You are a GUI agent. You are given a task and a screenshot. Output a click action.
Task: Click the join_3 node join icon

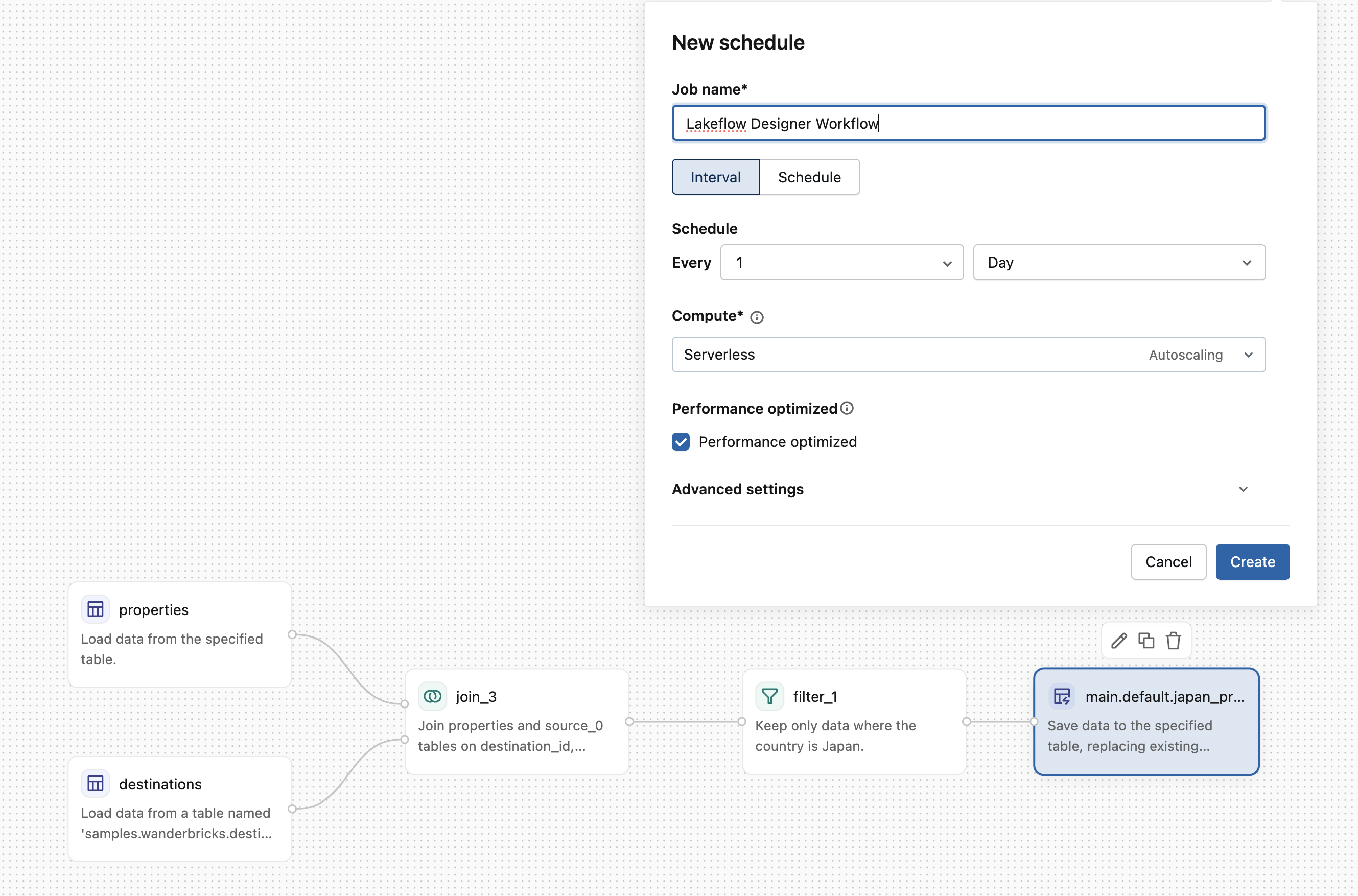point(433,696)
